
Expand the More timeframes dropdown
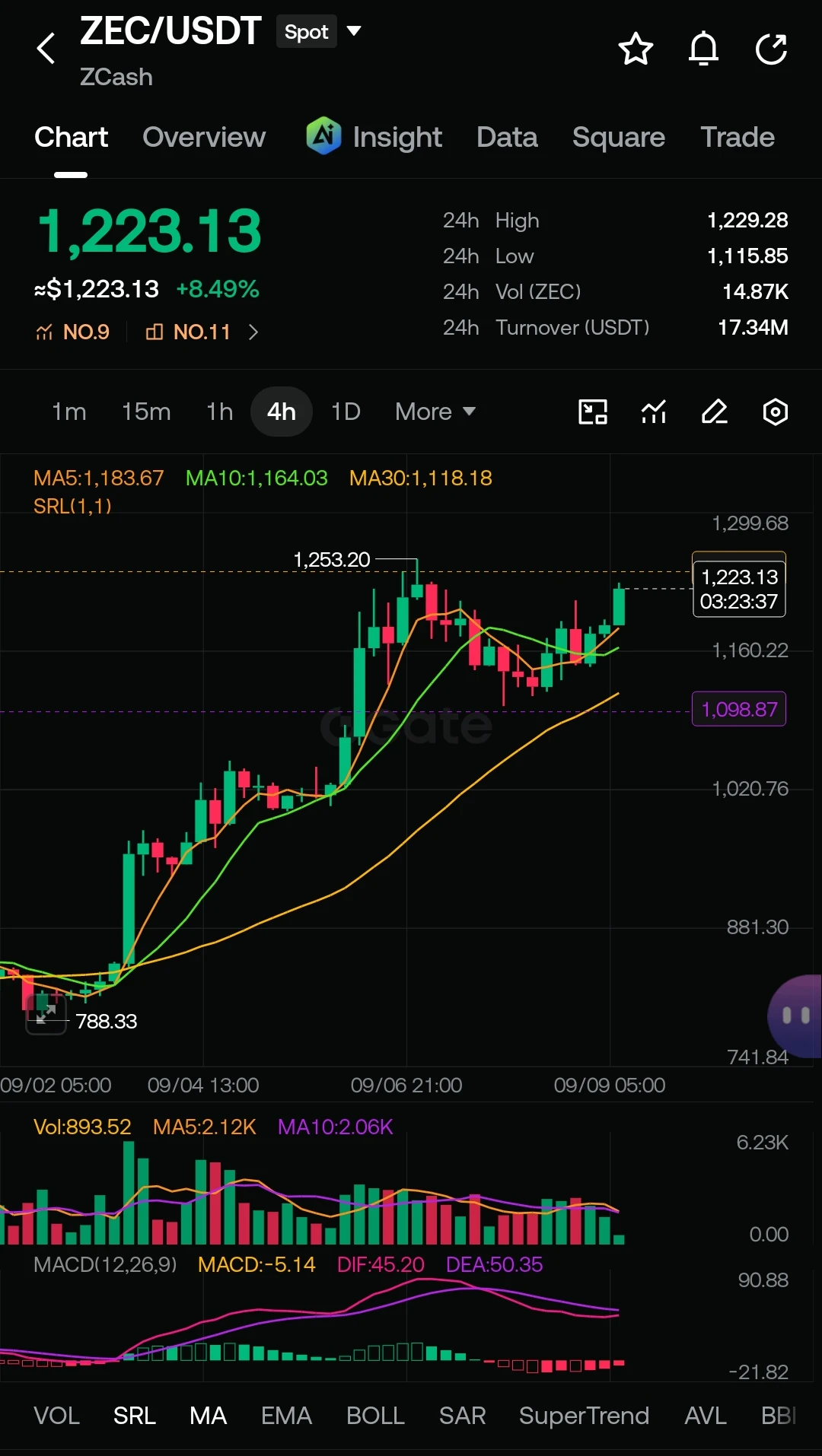tap(435, 412)
